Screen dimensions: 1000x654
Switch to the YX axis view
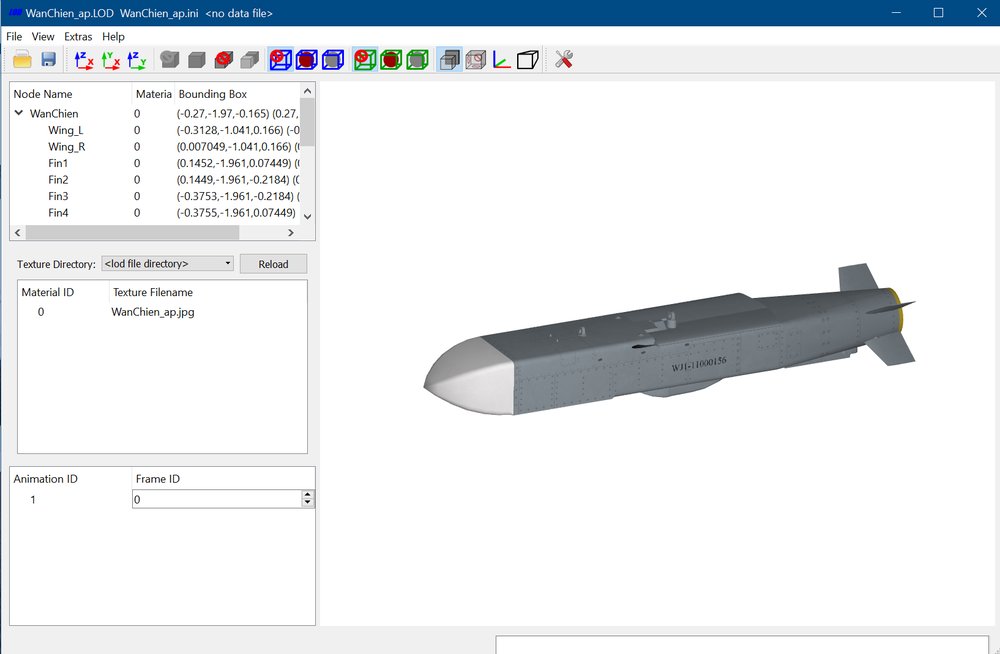coord(110,60)
